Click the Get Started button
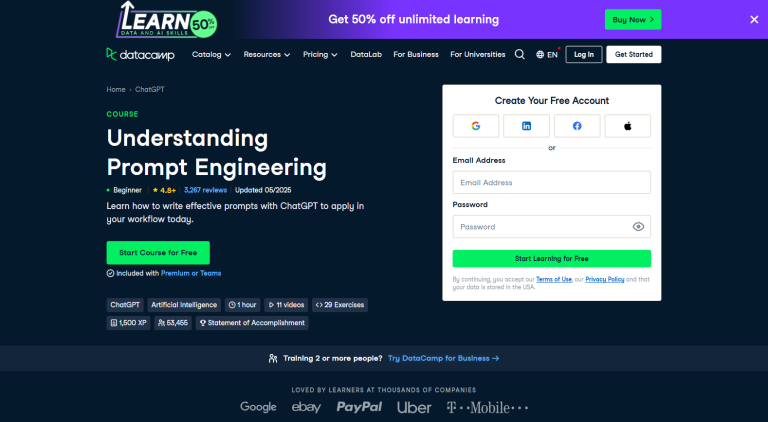This screenshot has width=768, height=422. [x=634, y=54]
